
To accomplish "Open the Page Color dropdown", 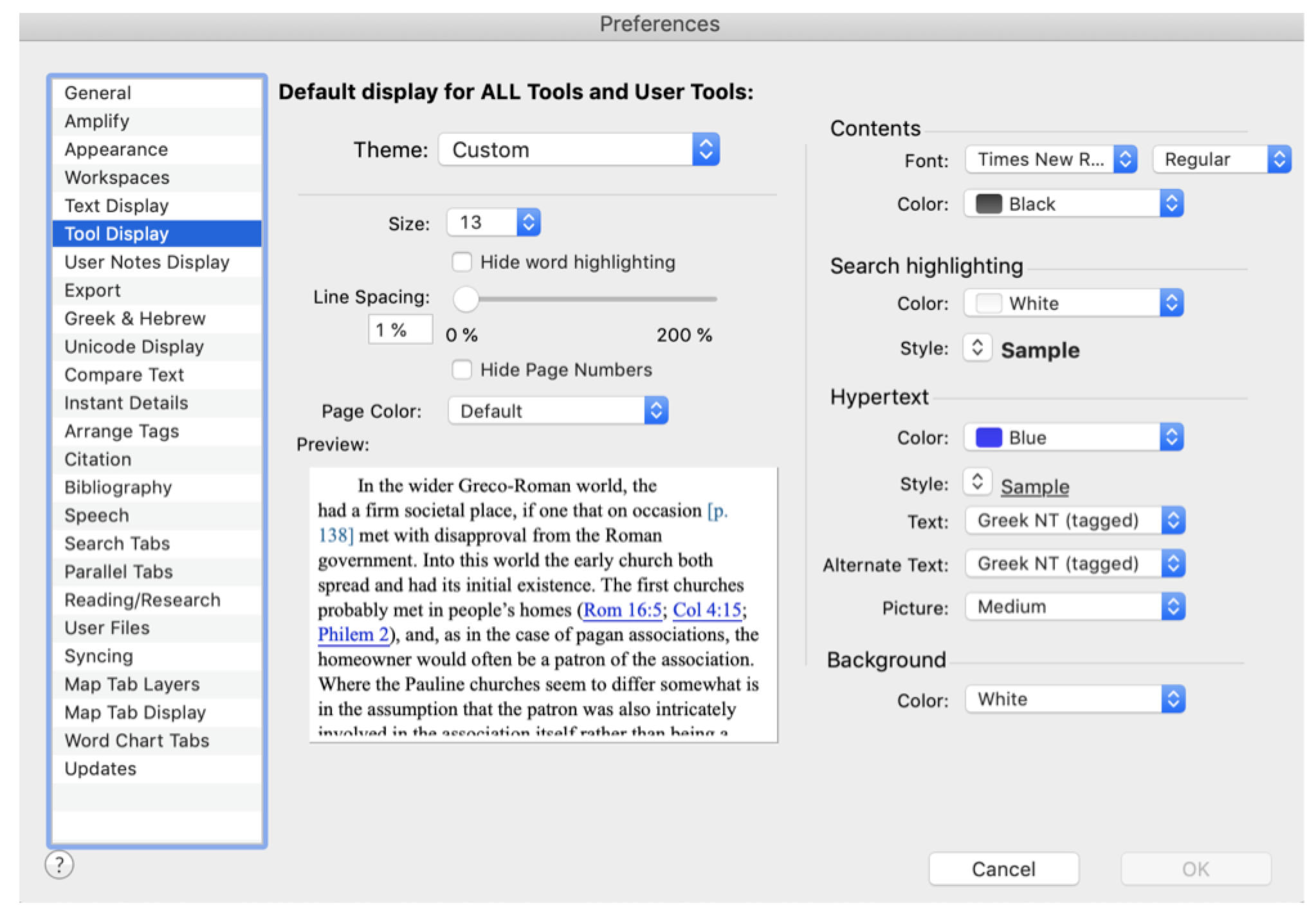I will [558, 411].
